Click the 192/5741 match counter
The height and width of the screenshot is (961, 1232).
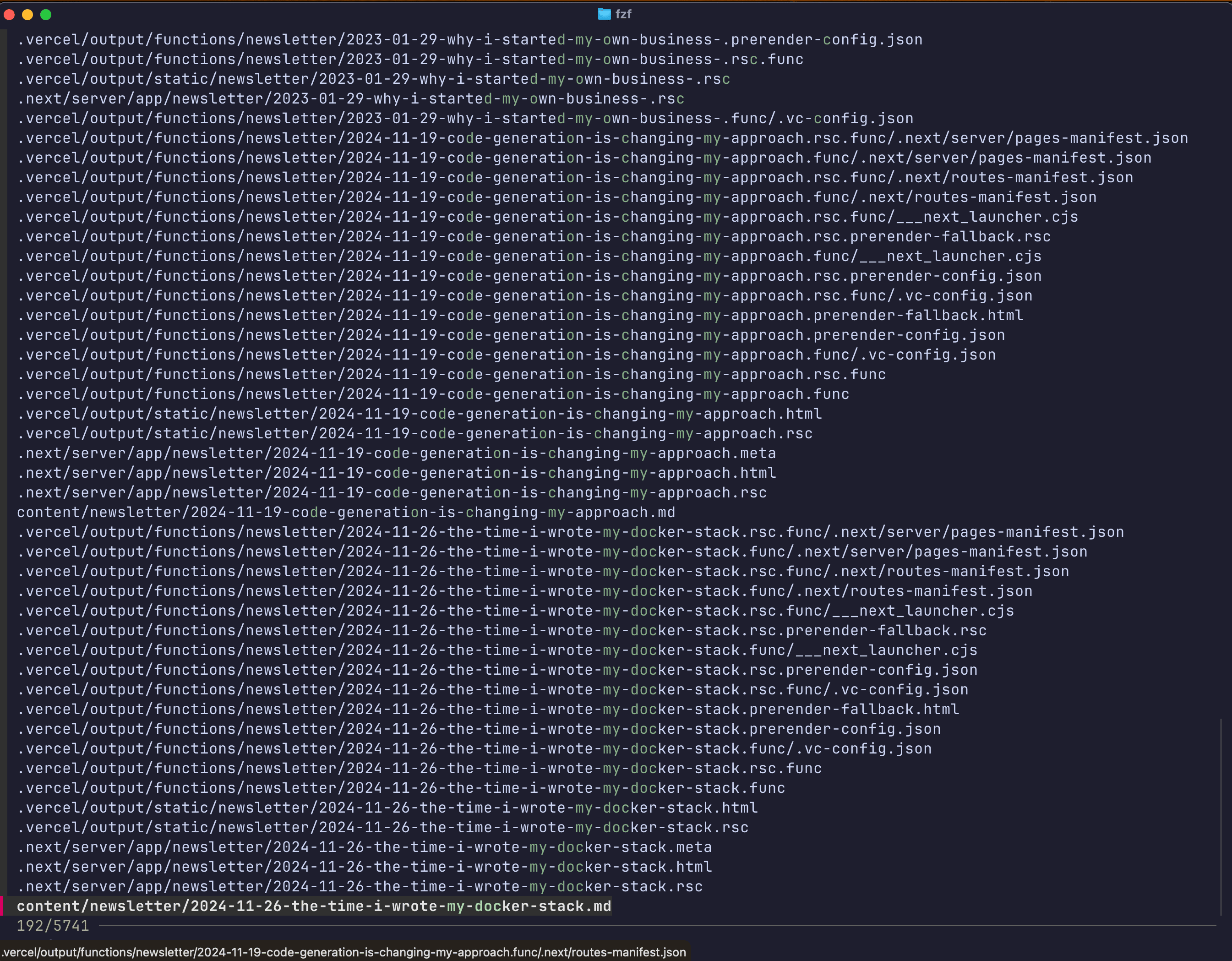tap(53, 926)
